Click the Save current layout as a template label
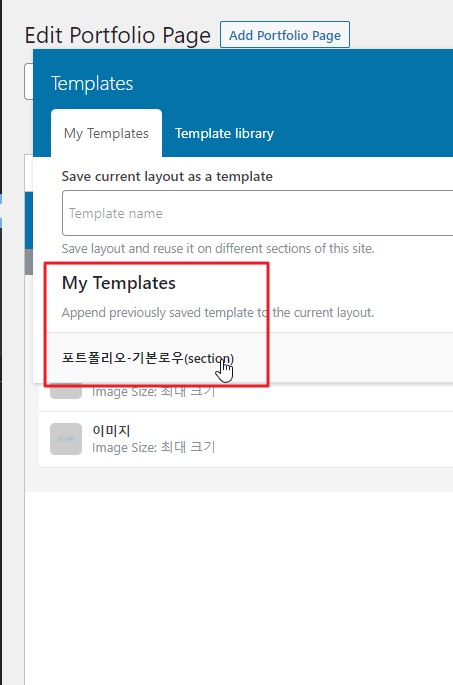The width and height of the screenshot is (453, 685). click(167, 176)
